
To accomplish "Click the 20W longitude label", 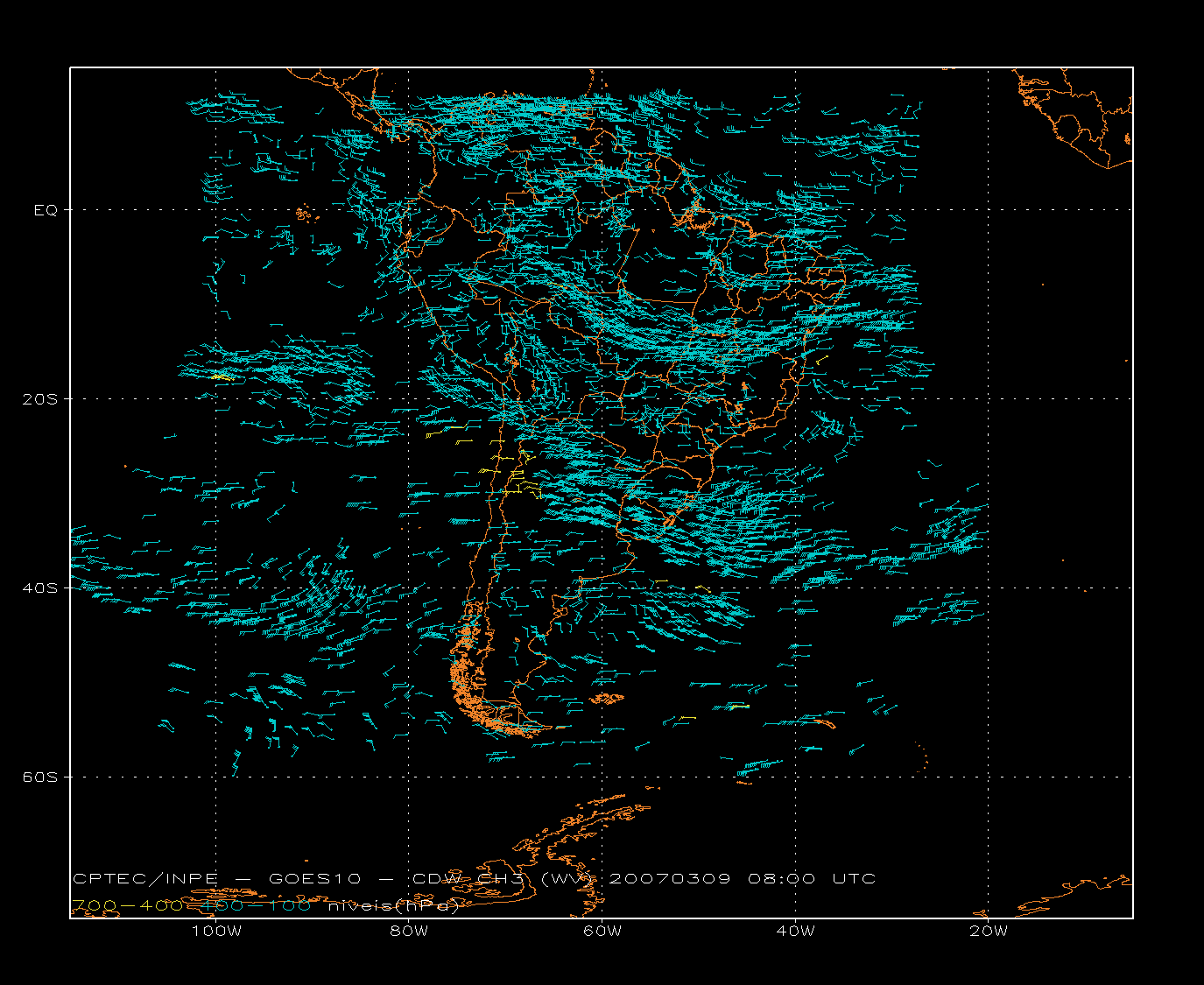I will click(989, 931).
